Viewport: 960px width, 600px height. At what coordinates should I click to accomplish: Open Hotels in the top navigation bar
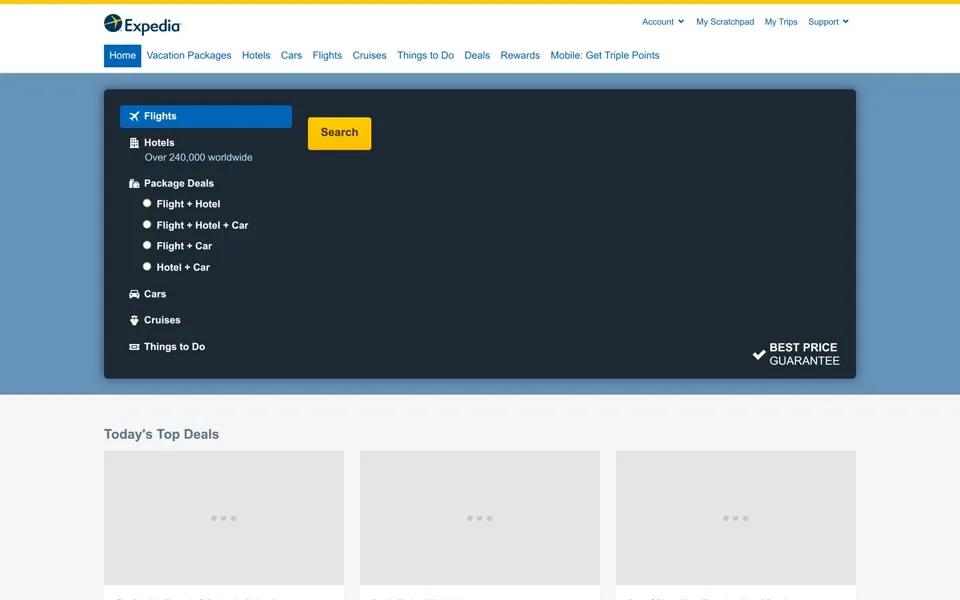click(256, 56)
